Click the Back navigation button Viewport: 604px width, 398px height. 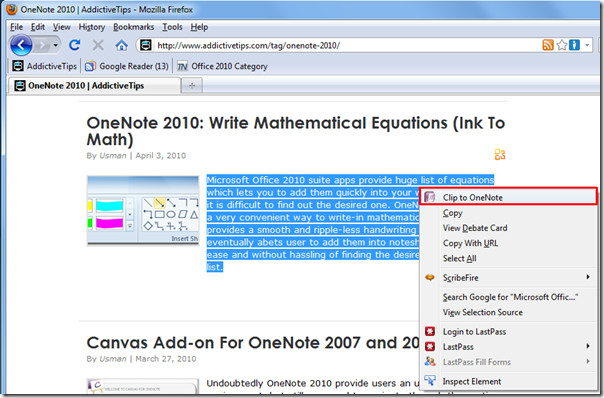pyautogui.click(x=21, y=45)
